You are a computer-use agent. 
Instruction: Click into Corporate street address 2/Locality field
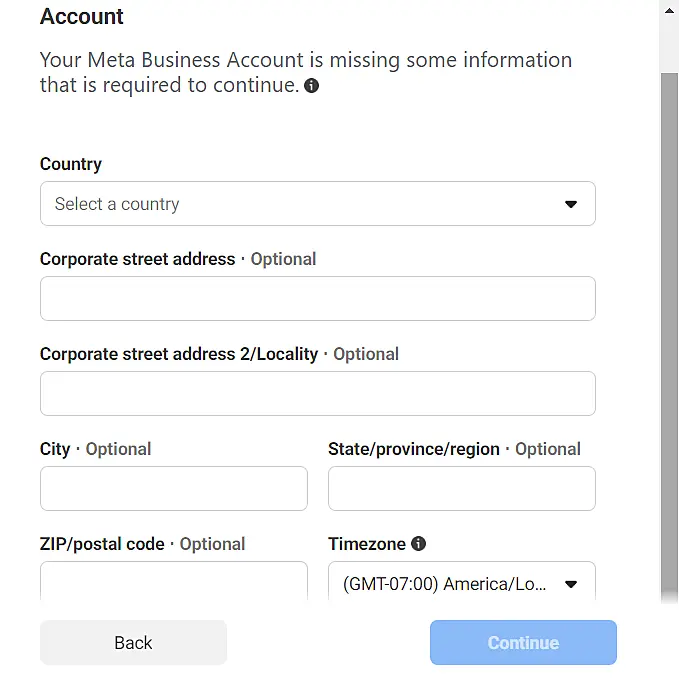pyautogui.click(x=317, y=394)
